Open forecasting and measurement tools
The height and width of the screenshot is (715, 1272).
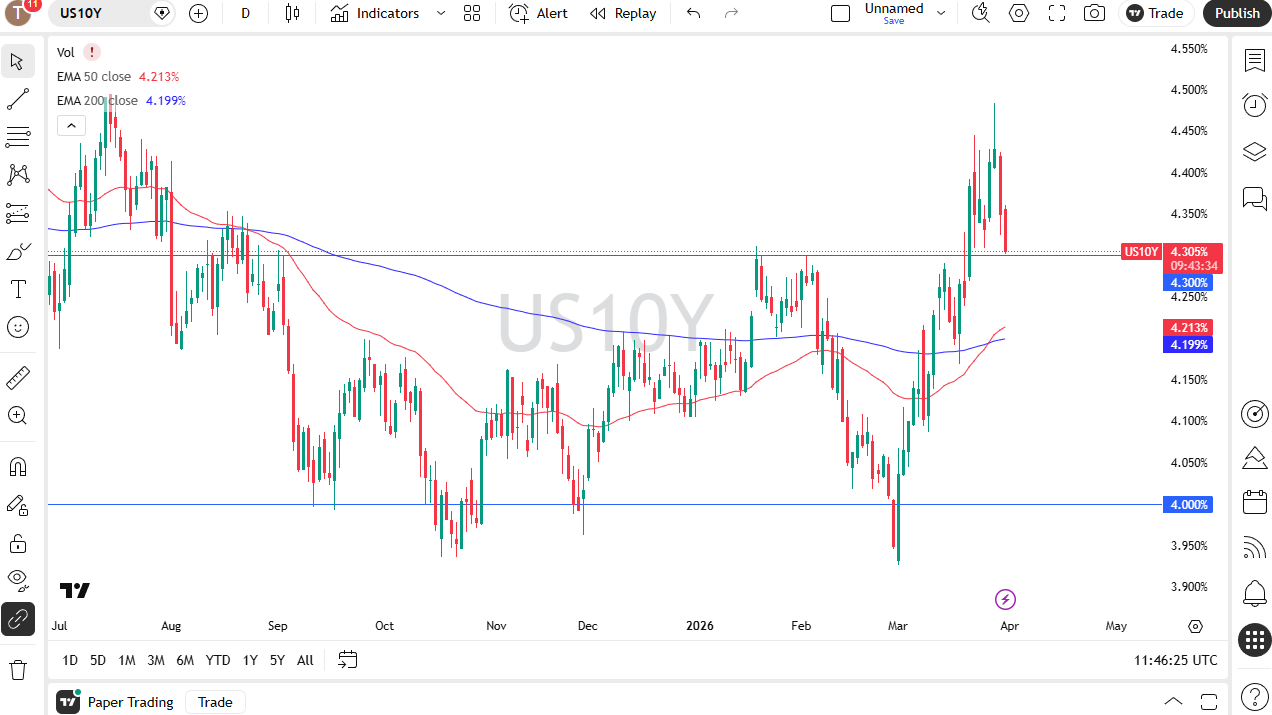tap(18, 213)
